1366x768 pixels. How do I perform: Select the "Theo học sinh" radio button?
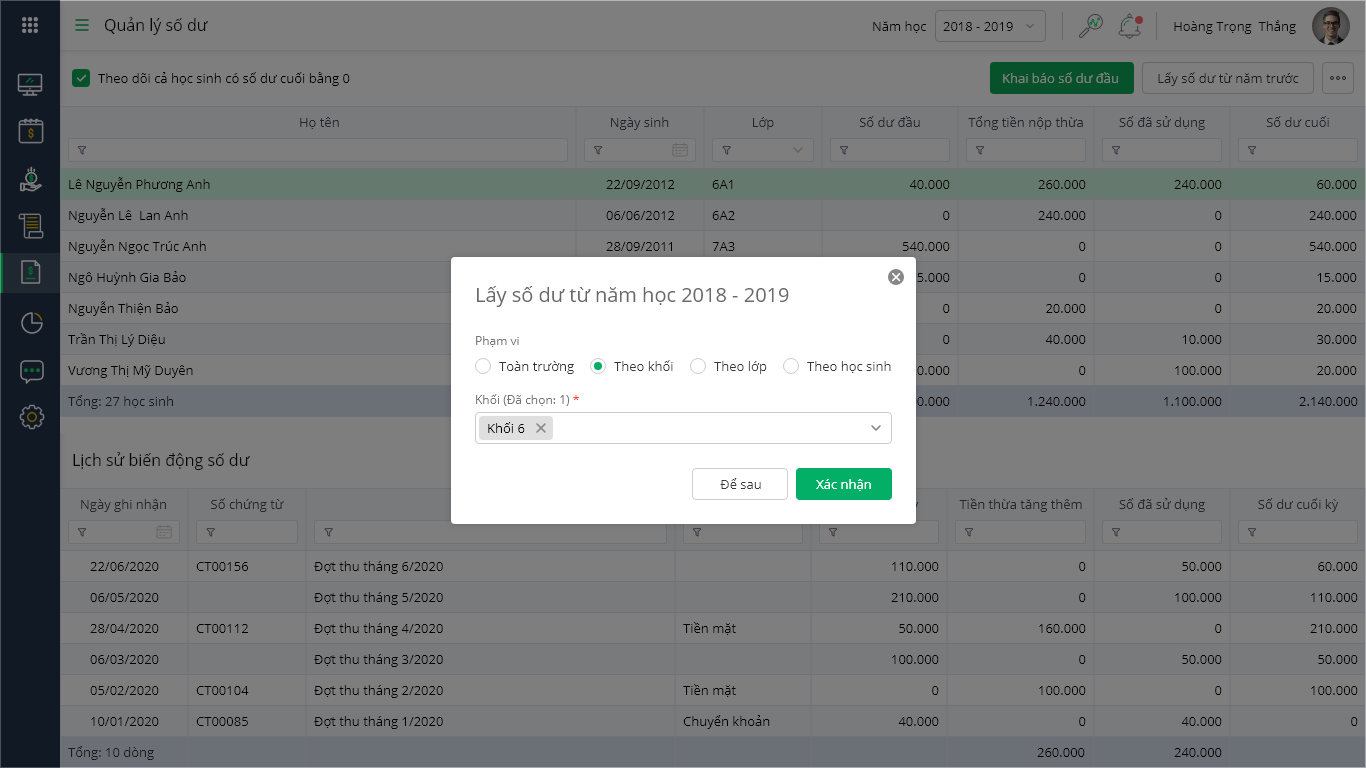click(x=791, y=366)
